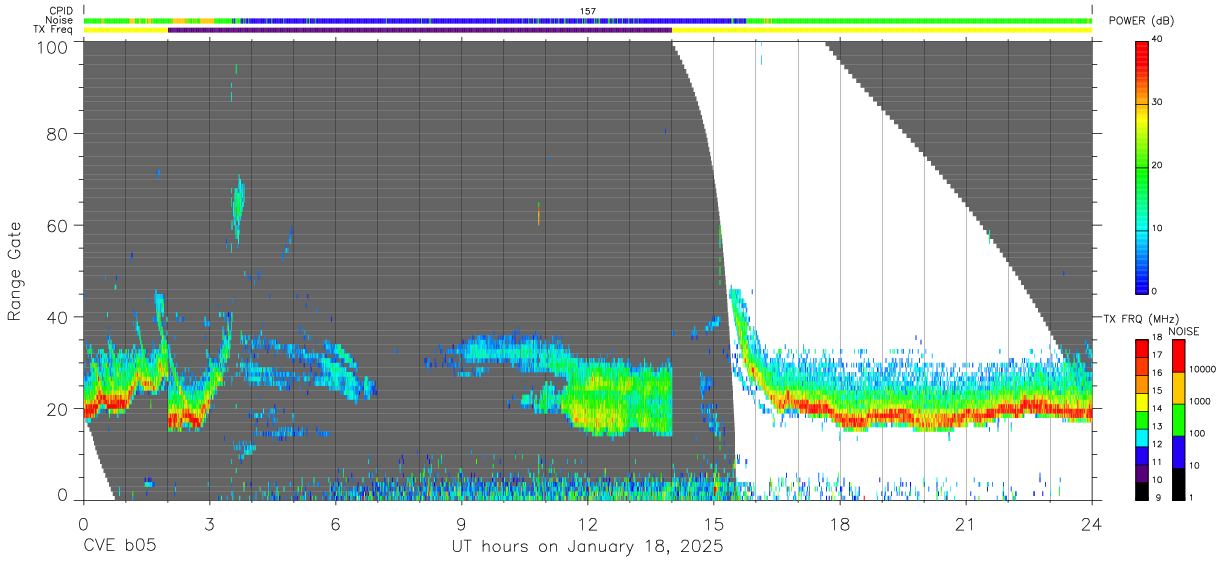Click the 100 tick on Range Gate axis
Screen dimensions: 1228x567
click(x=52, y=47)
